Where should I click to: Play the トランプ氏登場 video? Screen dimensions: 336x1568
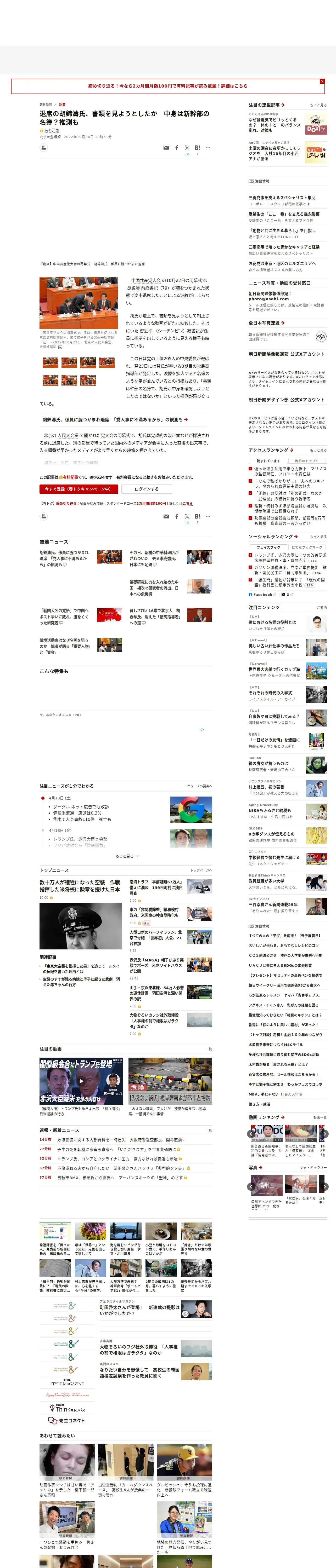tap(81, 1081)
